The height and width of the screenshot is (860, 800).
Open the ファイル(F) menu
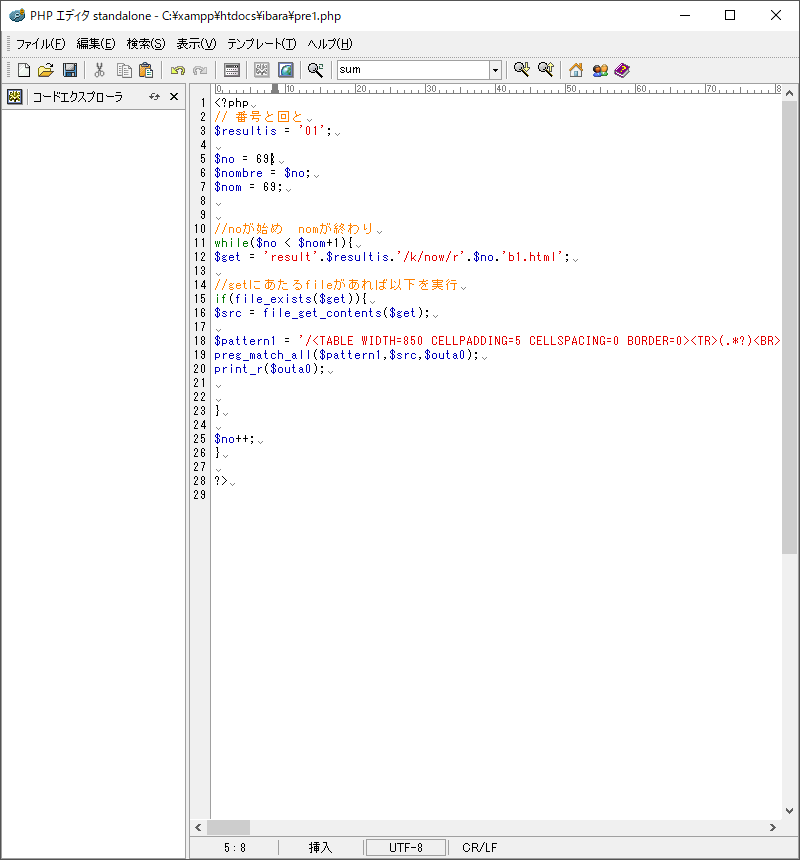tap(40, 44)
